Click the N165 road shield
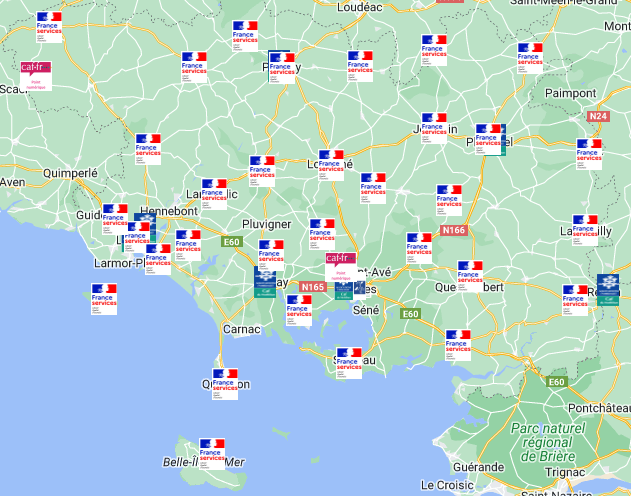 pos(313,287)
